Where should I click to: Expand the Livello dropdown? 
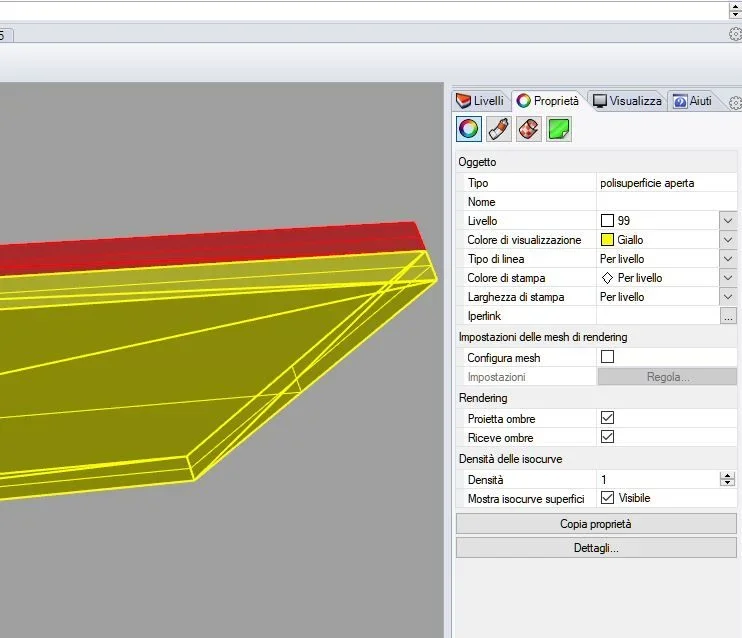[728, 221]
